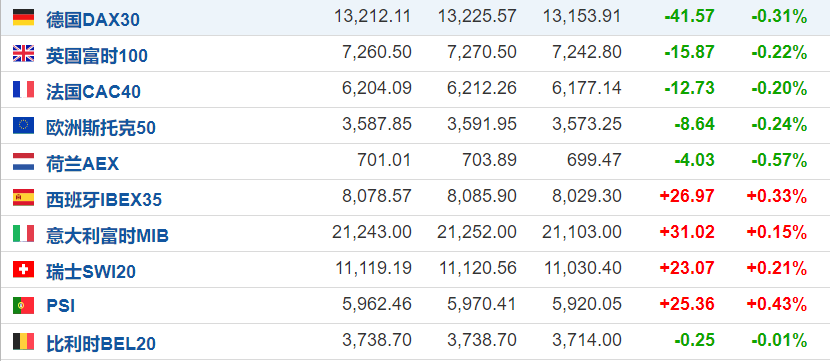
Task: Open the 英国富时100 index link
Action: click(97, 56)
